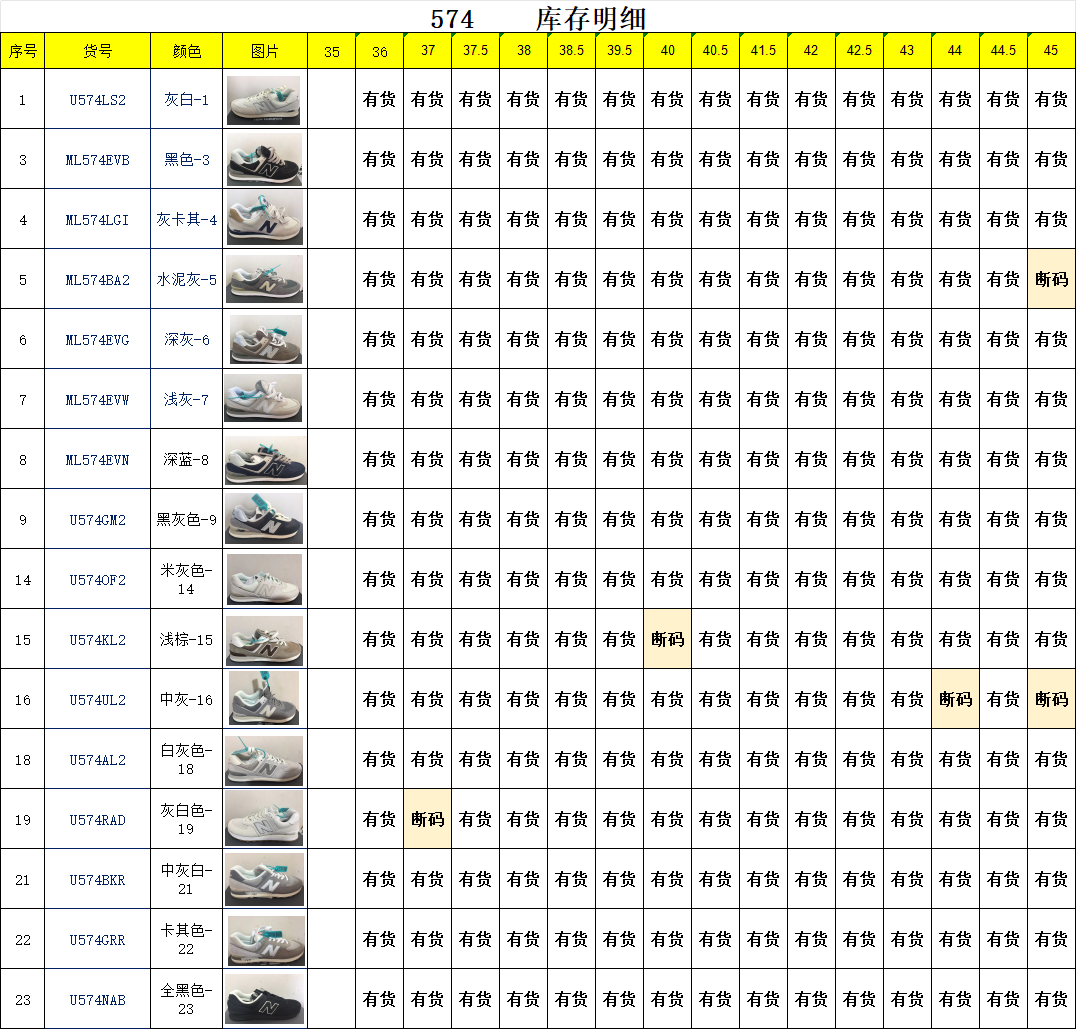
Task: Select size 36 有货 cell for U574LS2
Action: 379,100
